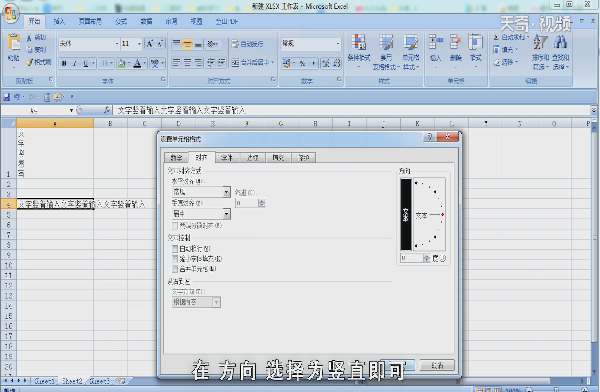This screenshot has height=392, width=600.
Task: Apply the font color A button
Action: coord(137,63)
